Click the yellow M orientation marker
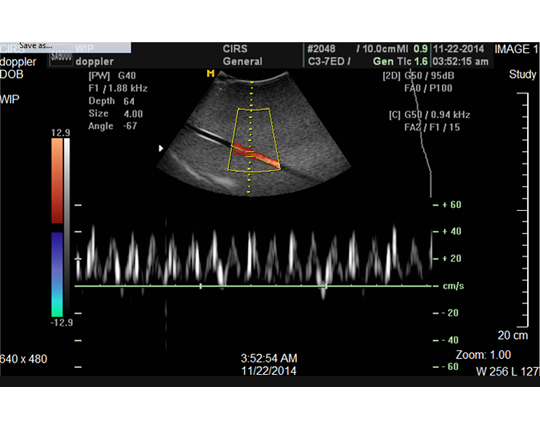The width and height of the screenshot is (540, 432). [x=210, y=73]
